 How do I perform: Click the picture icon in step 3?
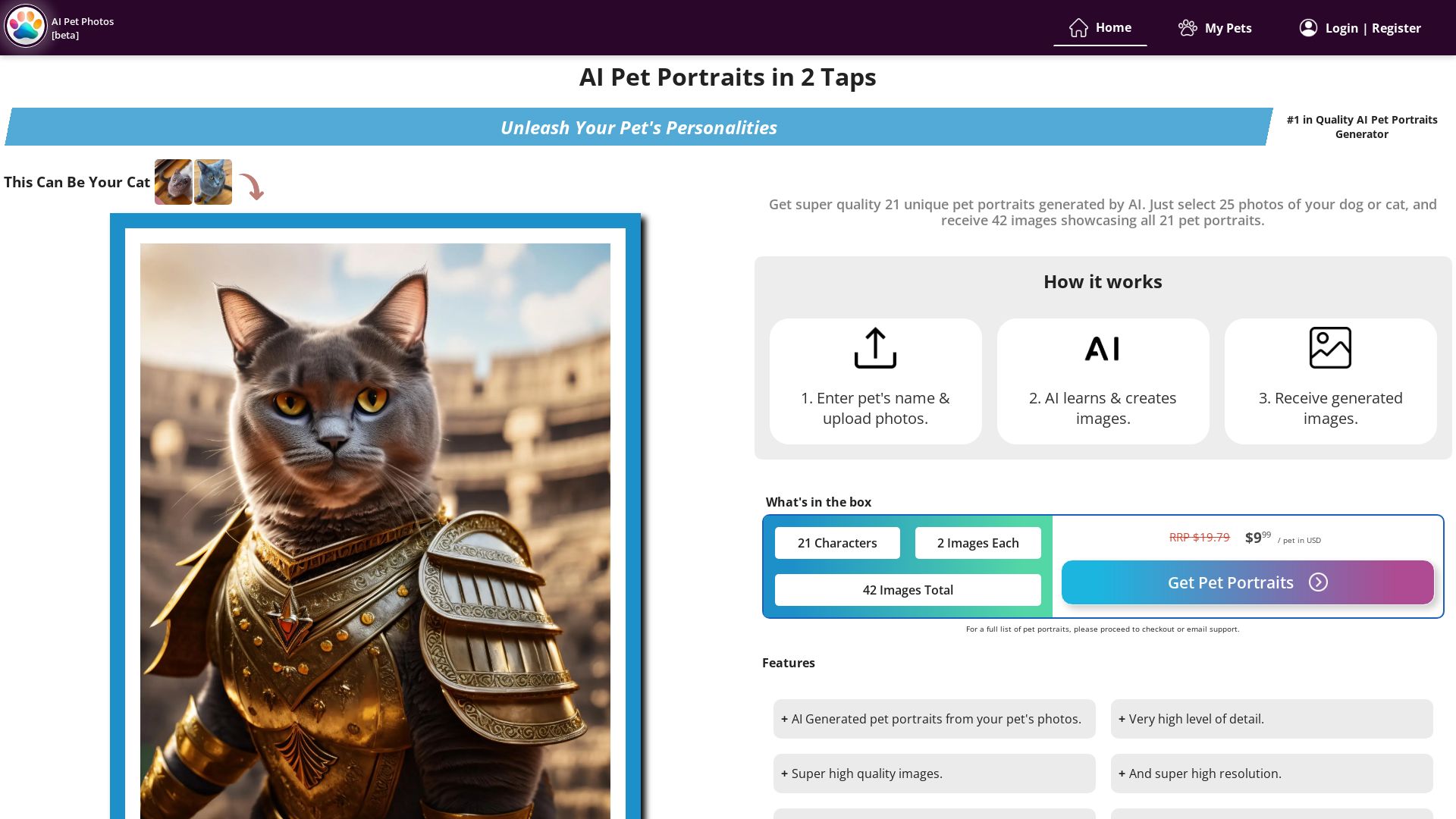1329,348
